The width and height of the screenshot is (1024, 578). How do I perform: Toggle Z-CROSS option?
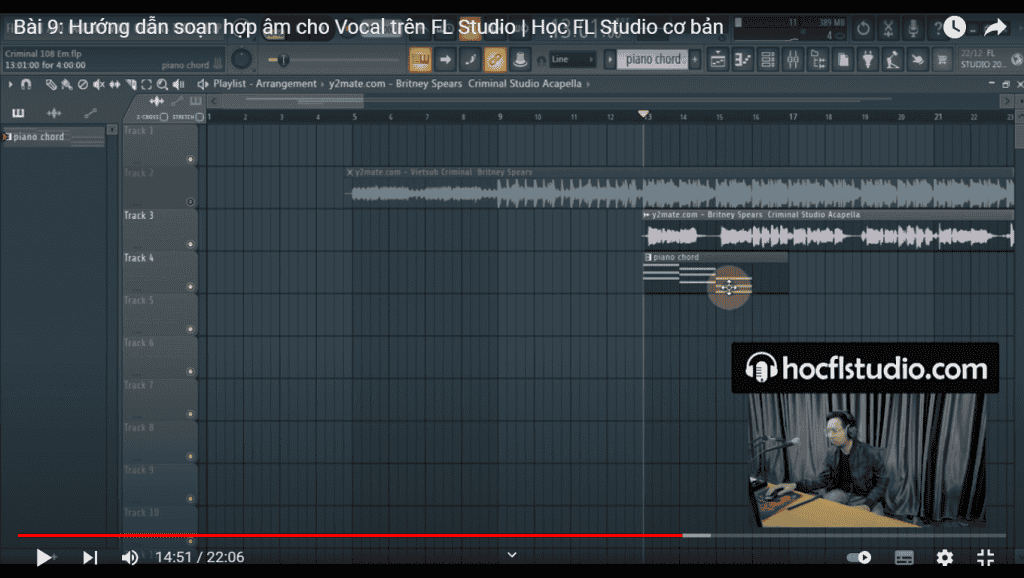[164, 117]
